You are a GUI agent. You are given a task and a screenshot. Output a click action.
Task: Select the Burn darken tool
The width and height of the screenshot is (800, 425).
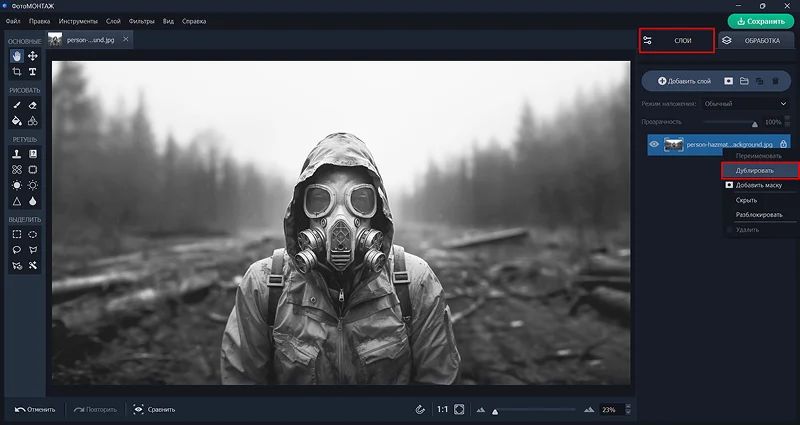(33, 185)
